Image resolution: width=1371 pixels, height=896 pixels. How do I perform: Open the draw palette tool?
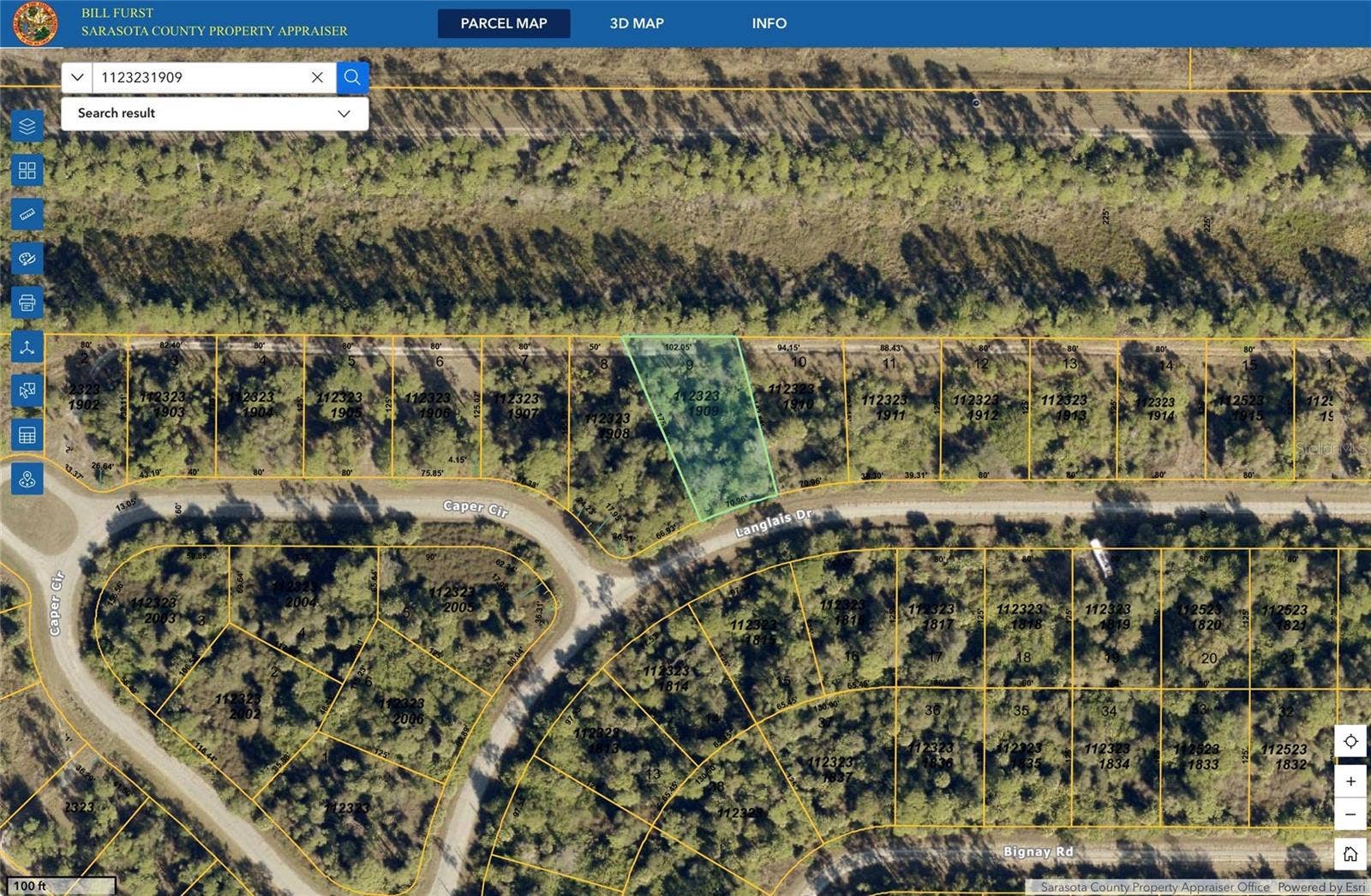(x=27, y=259)
